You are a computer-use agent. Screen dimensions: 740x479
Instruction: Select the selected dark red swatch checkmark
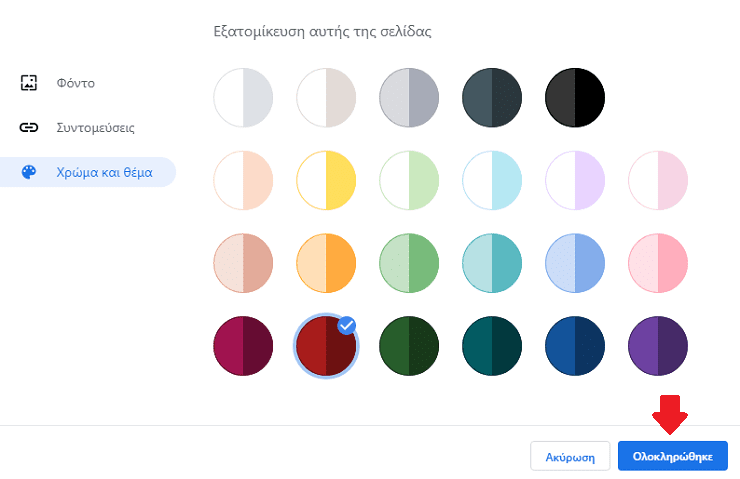pyautogui.click(x=347, y=325)
